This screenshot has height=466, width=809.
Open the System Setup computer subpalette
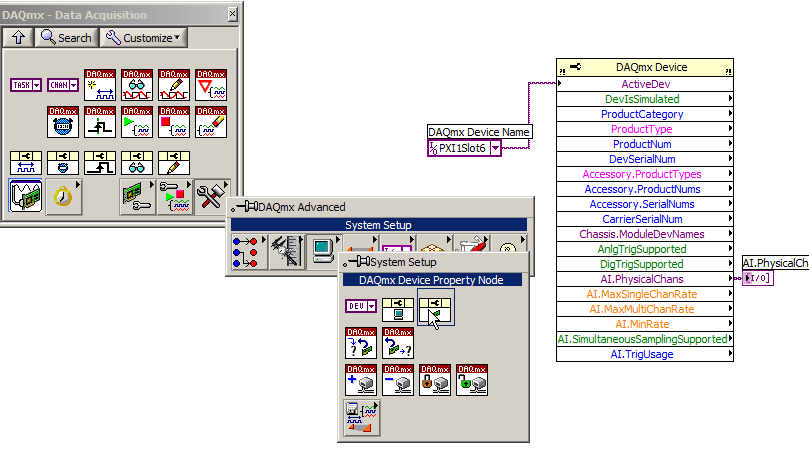323,252
